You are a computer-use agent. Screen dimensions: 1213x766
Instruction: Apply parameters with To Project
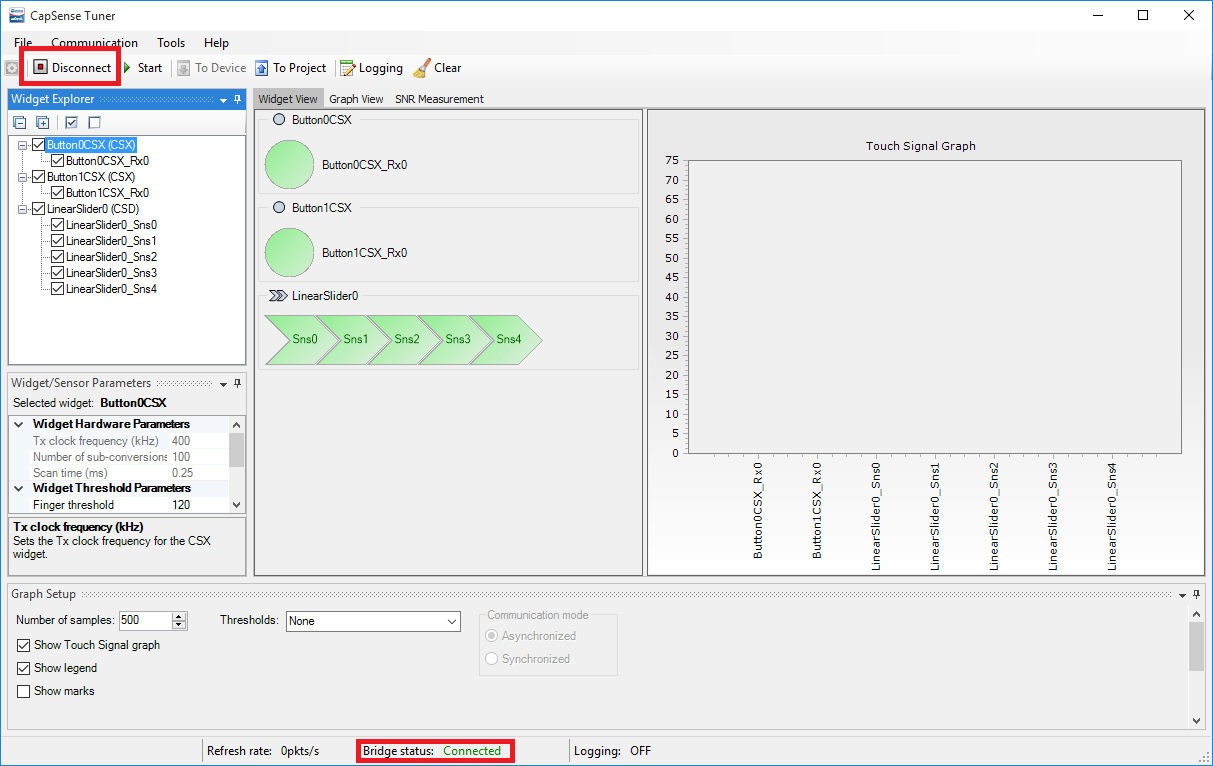pyautogui.click(x=290, y=68)
